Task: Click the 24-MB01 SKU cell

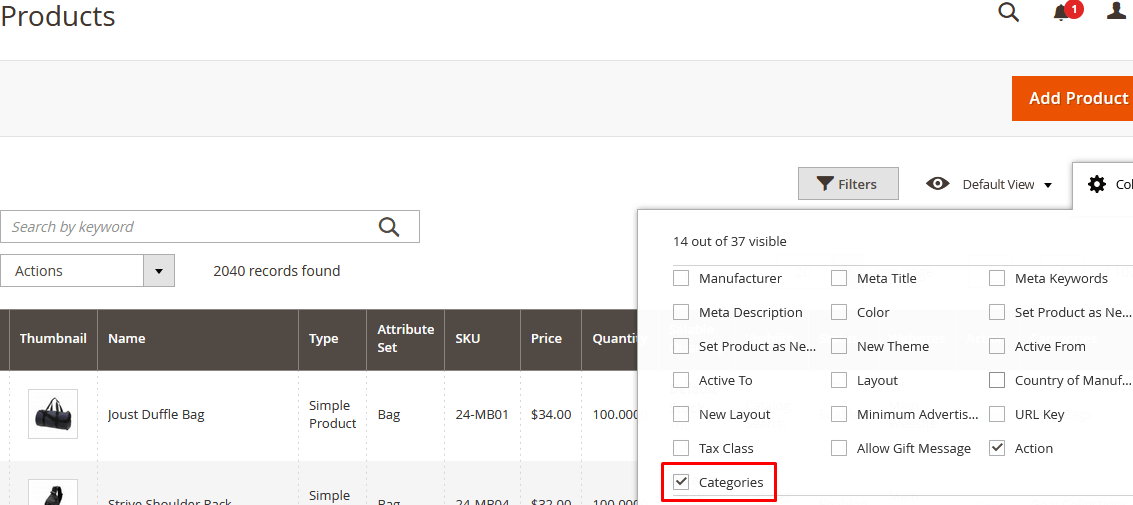Action: pyautogui.click(x=483, y=415)
